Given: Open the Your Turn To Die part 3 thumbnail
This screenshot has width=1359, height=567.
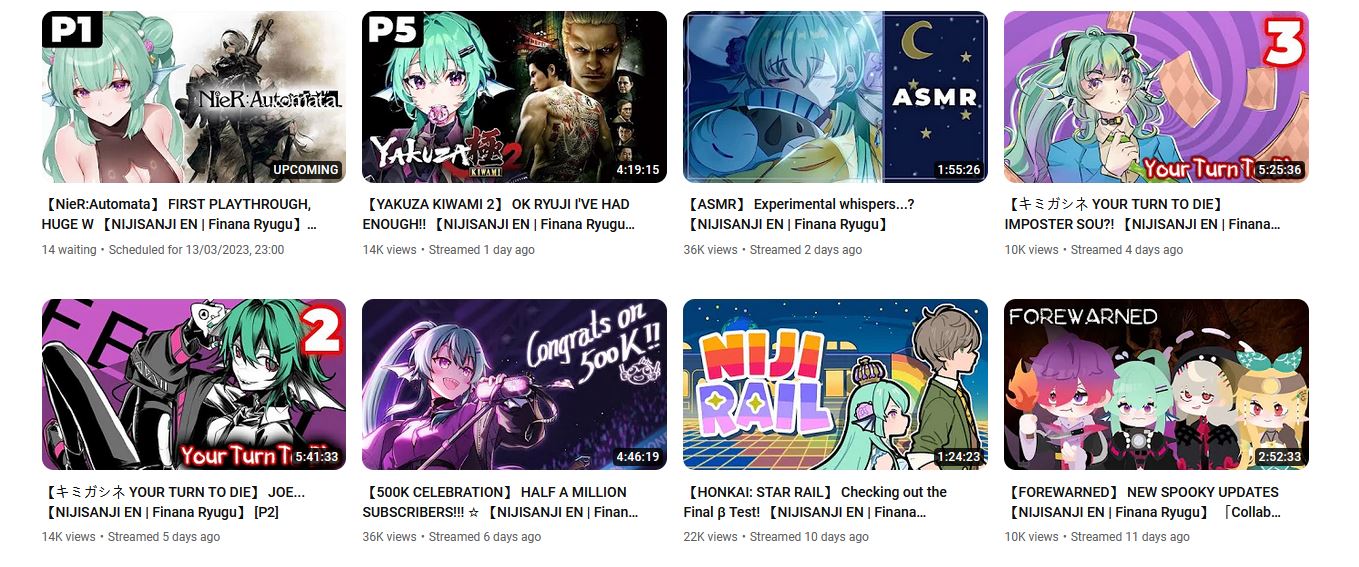Looking at the screenshot, I should pos(1156,97).
